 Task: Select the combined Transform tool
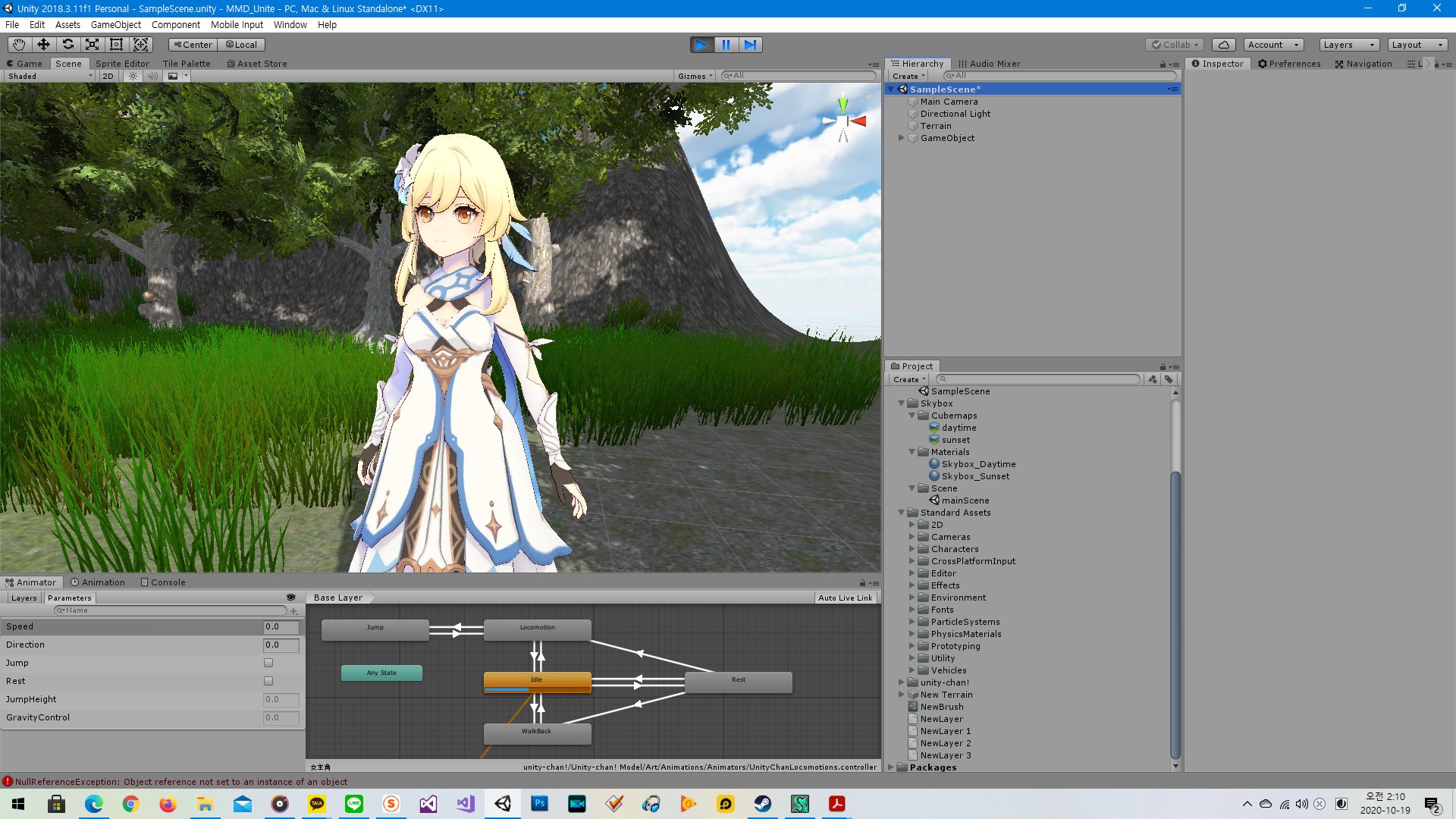[141, 45]
